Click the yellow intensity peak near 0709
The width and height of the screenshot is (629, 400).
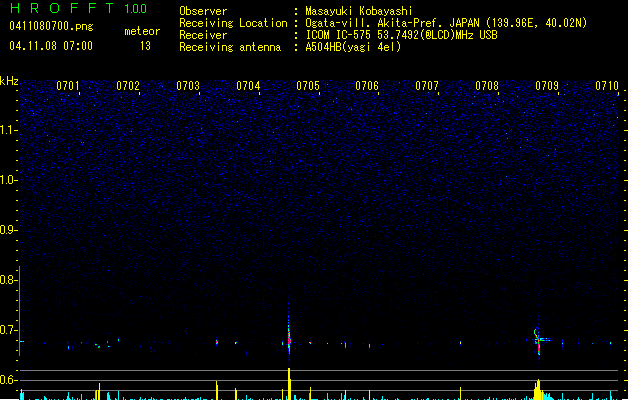pyautogui.click(x=538, y=389)
